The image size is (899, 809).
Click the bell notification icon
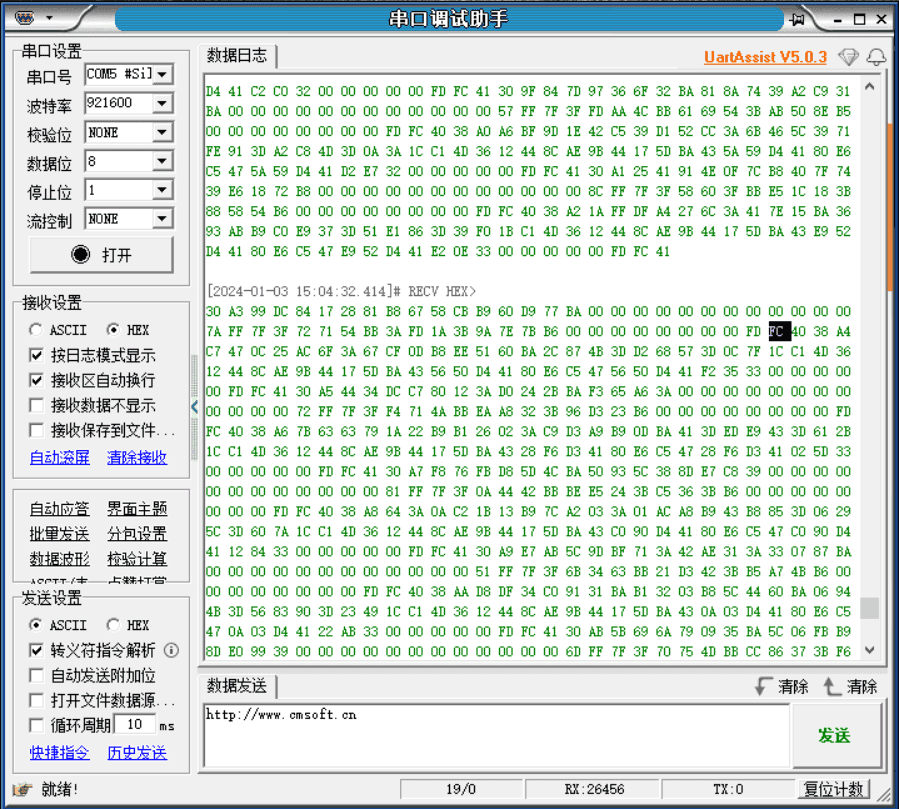click(x=876, y=57)
